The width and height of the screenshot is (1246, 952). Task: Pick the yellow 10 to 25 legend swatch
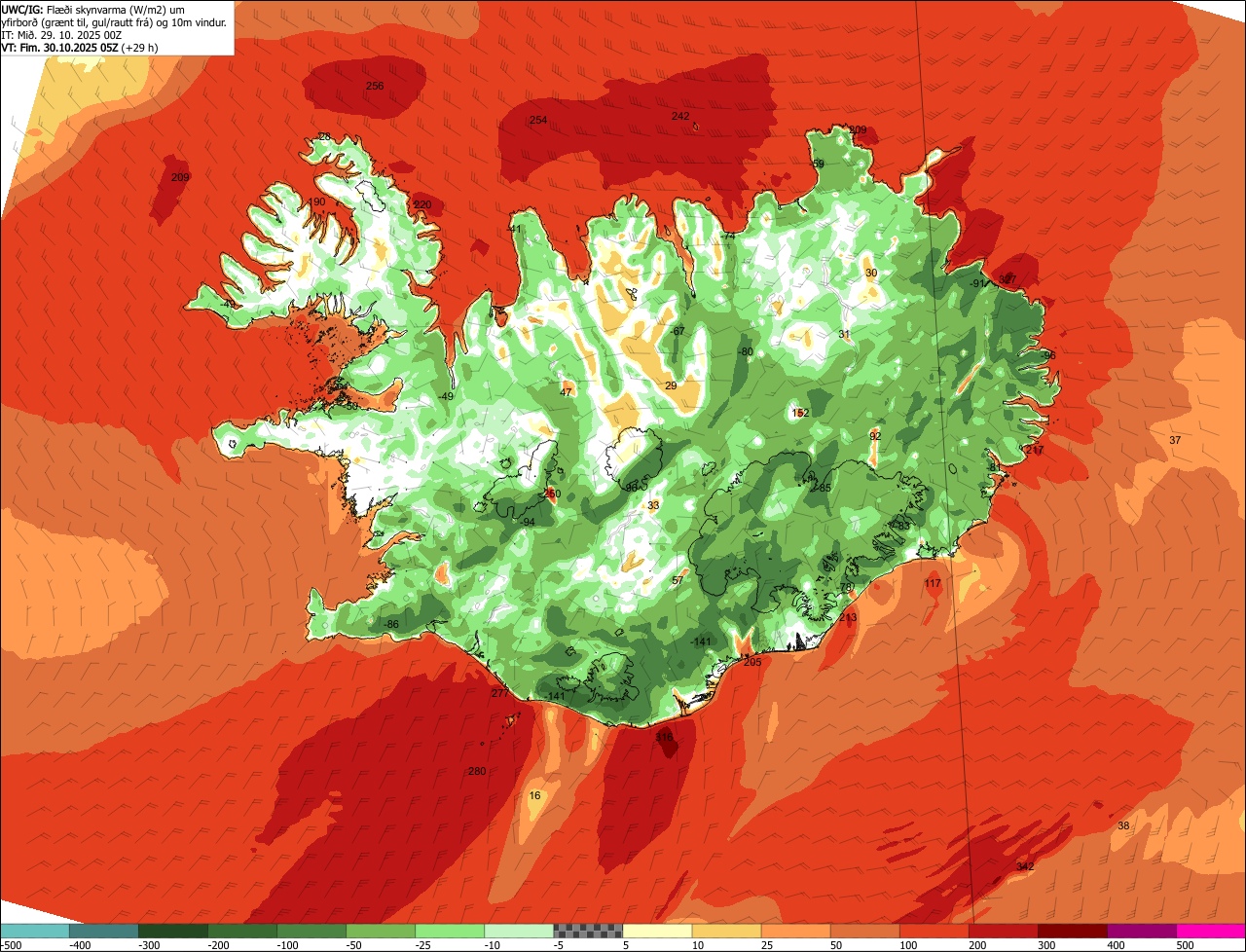pyautogui.click(x=725, y=931)
